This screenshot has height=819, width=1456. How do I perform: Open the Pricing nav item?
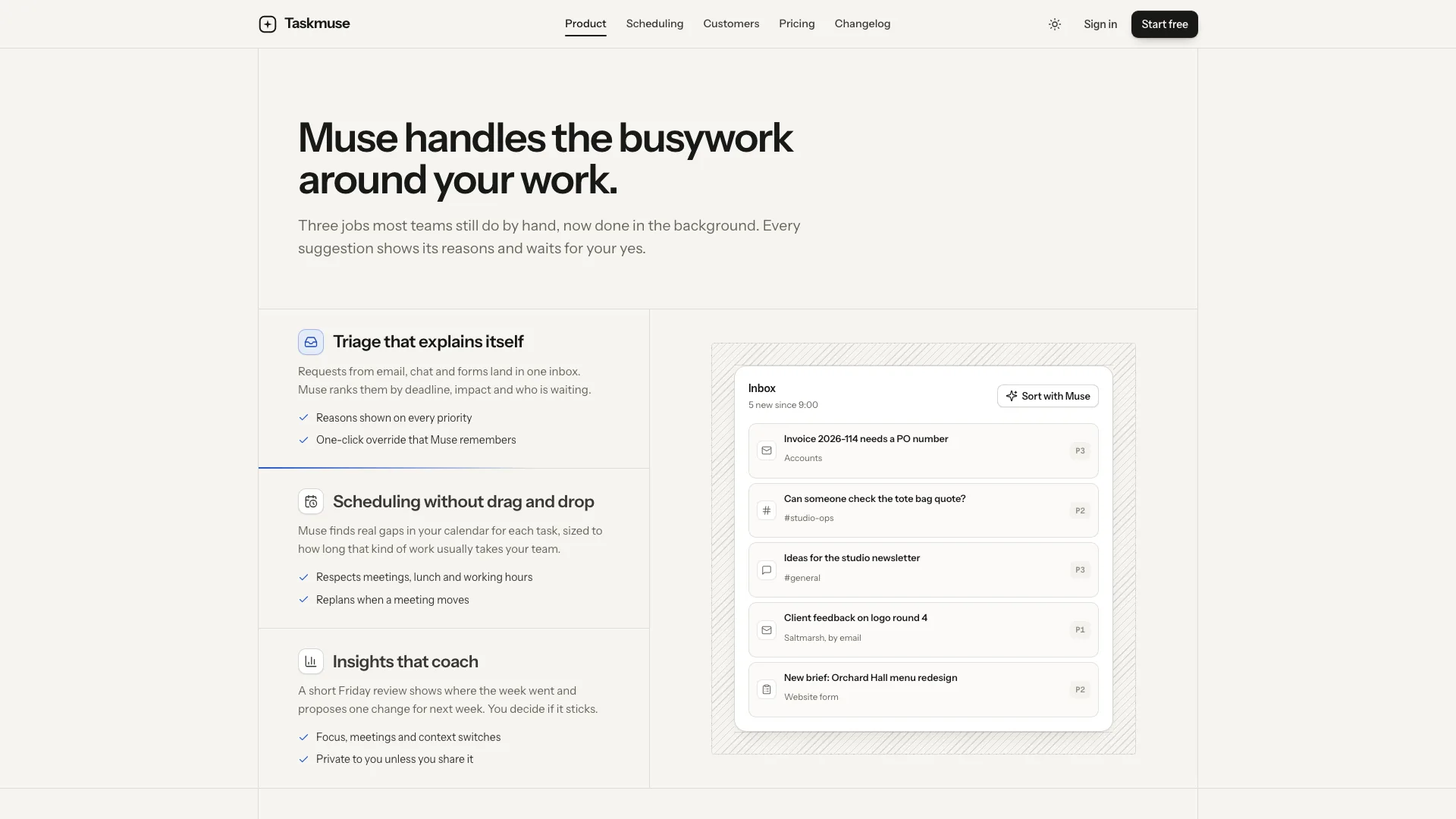point(796,24)
